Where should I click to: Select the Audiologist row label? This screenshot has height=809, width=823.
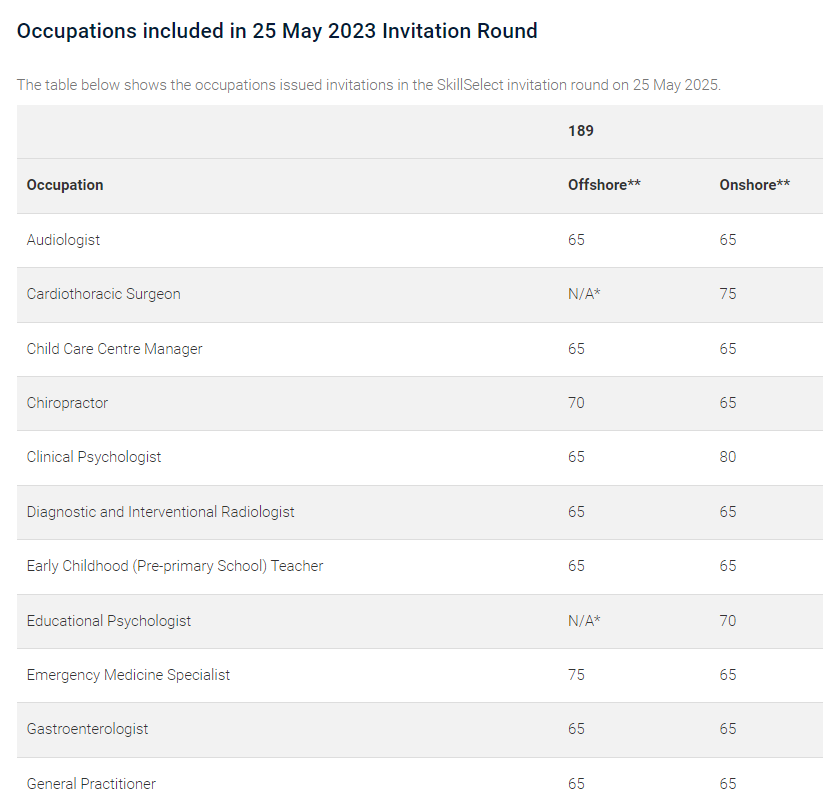pyautogui.click(x=64, y=240)
